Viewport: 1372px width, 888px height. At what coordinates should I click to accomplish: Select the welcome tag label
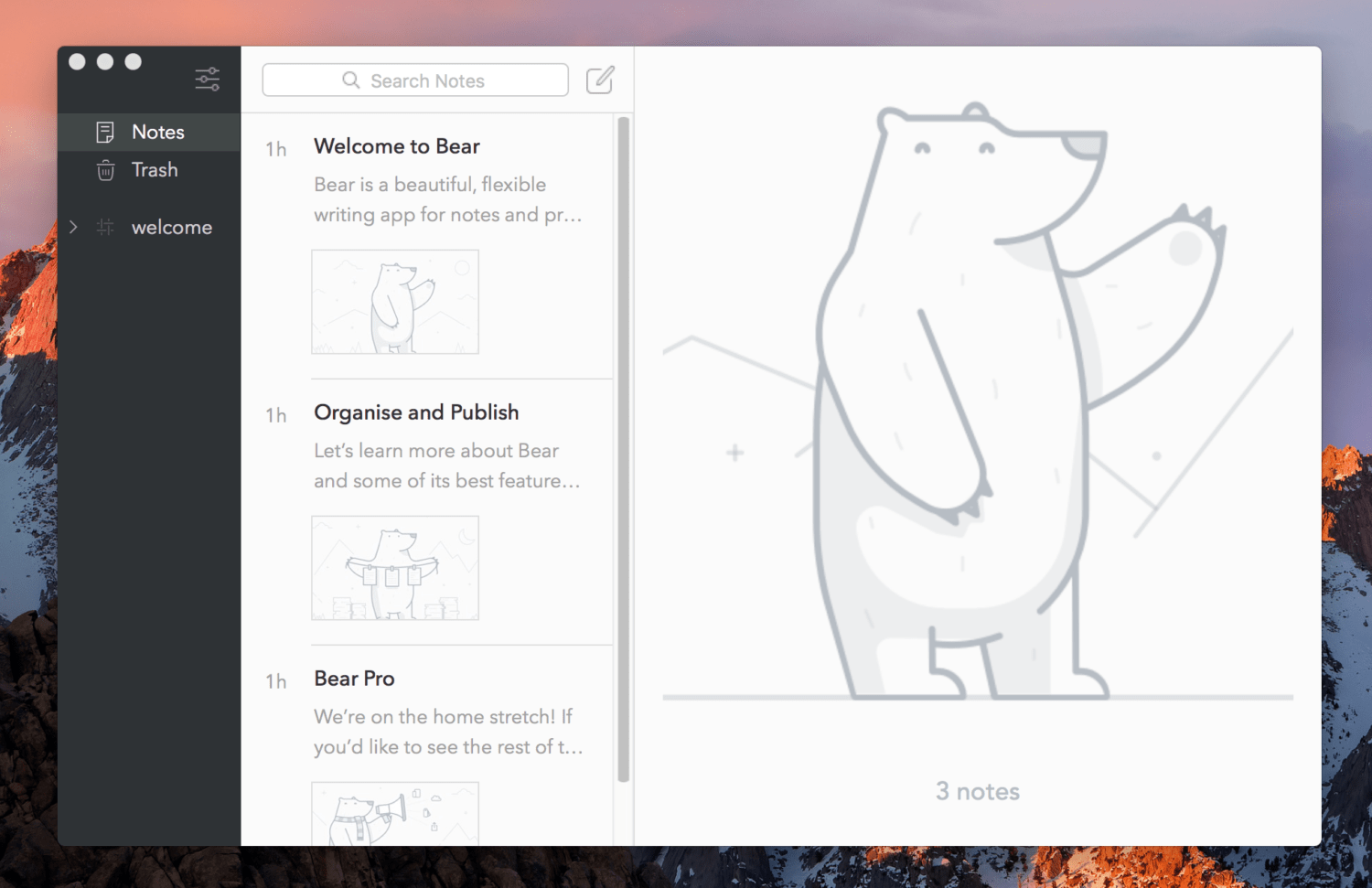pyautogui.click(x=172, y=228)
